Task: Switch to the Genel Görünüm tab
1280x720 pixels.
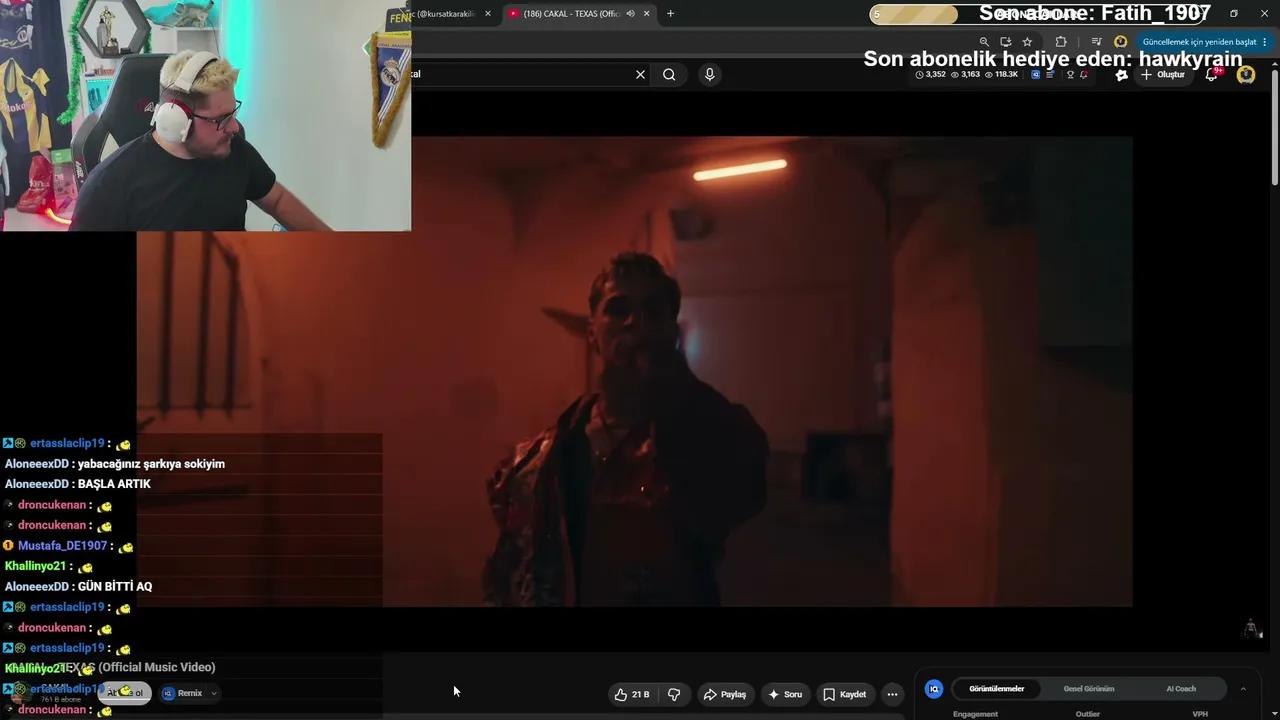Action: (x=1088, y=689)
